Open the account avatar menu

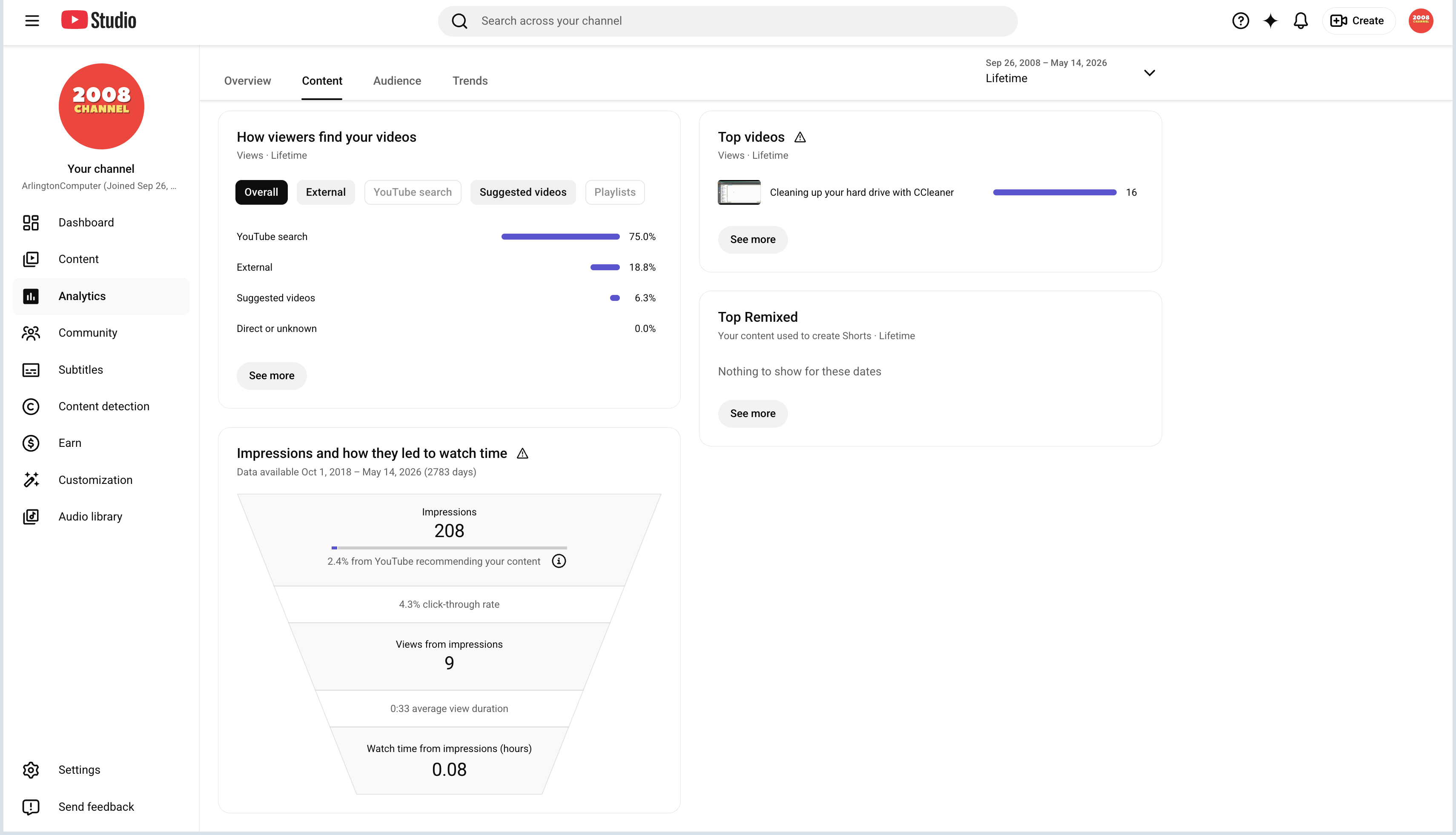coord(1420,21)
